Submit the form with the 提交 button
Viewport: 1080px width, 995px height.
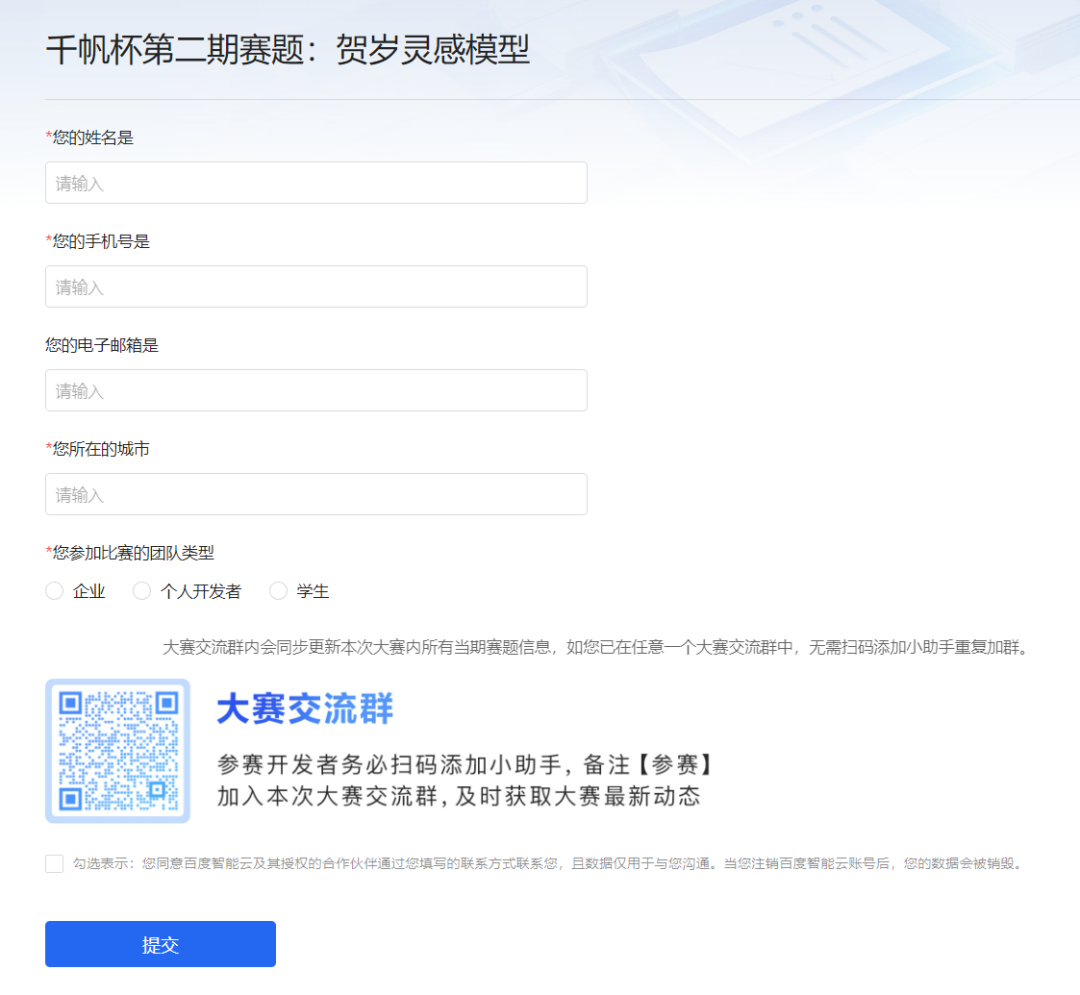(x=160, y=944)
